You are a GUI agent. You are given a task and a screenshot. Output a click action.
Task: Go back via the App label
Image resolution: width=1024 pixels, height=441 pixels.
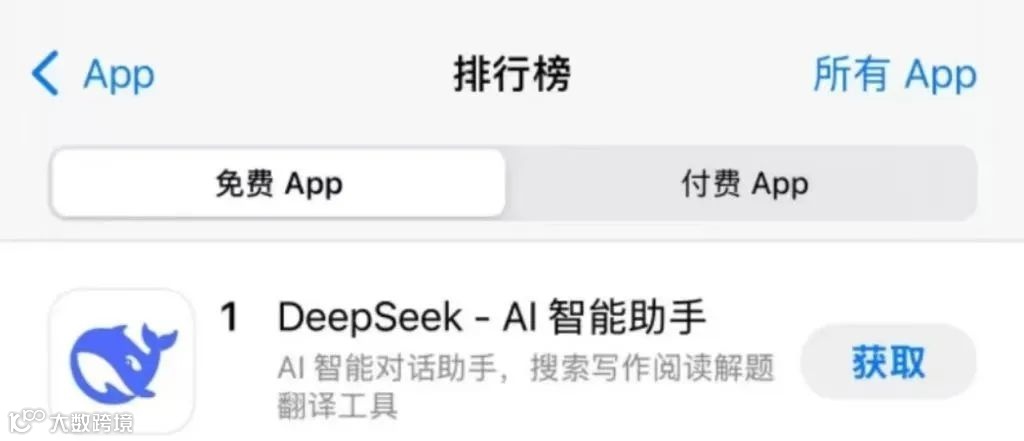click(x=119, y=76)
